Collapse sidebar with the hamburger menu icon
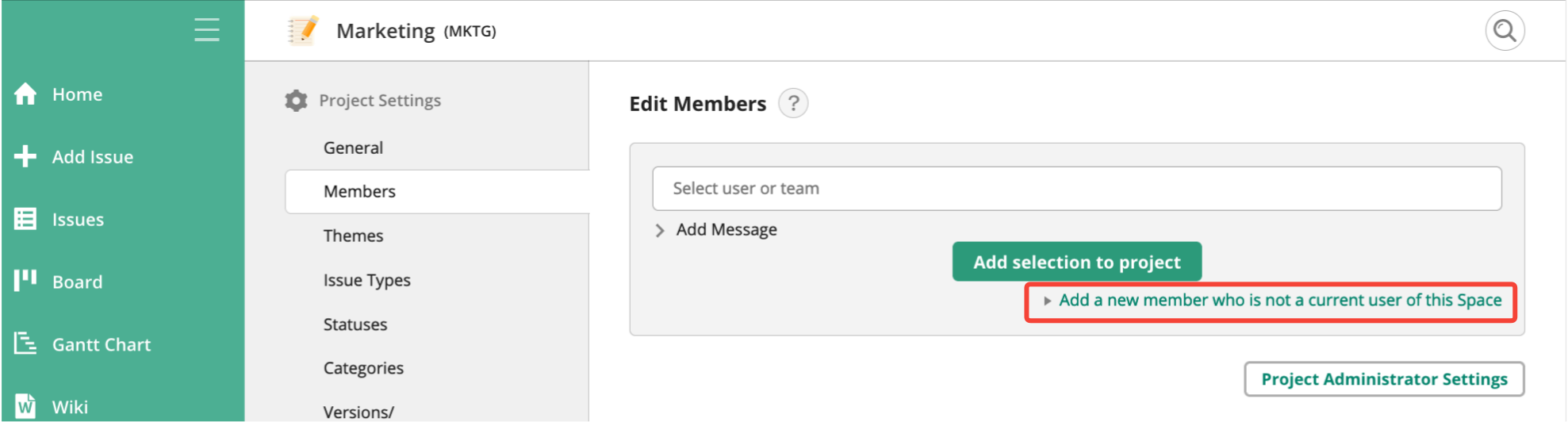The image size is (1568, 422). [207, 29]
